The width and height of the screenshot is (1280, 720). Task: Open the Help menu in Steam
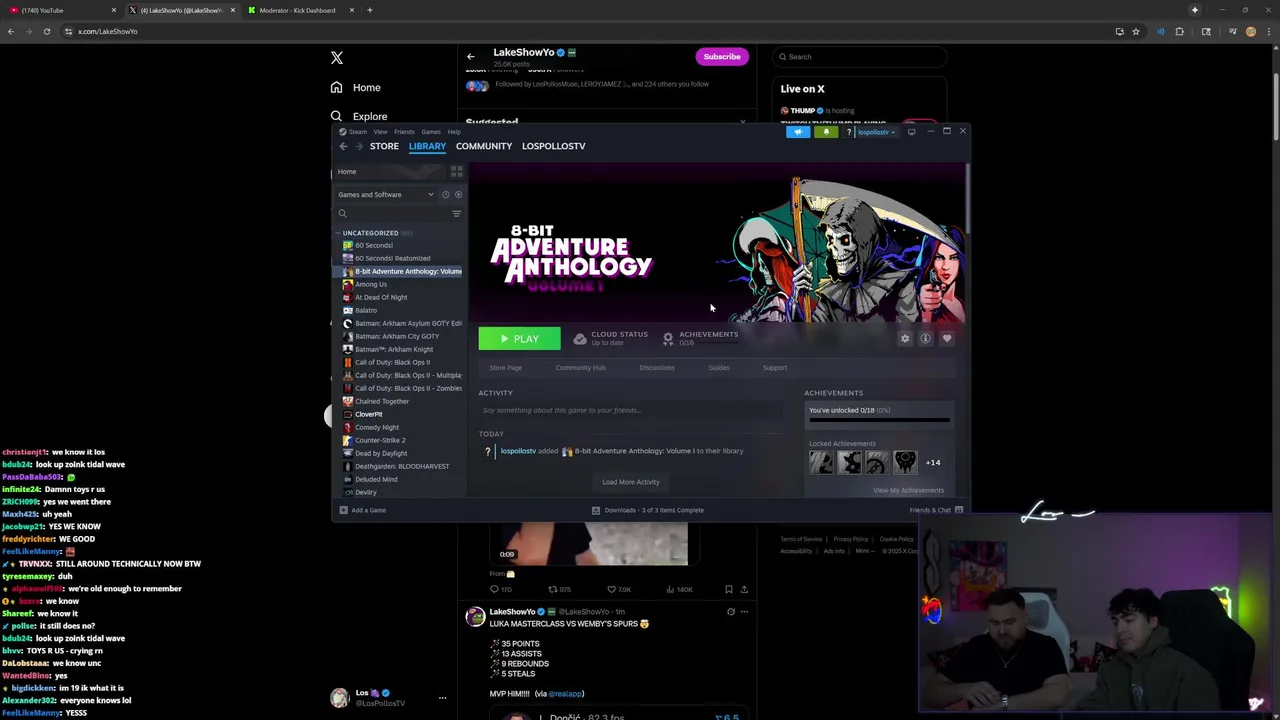[x=454, y=132]
